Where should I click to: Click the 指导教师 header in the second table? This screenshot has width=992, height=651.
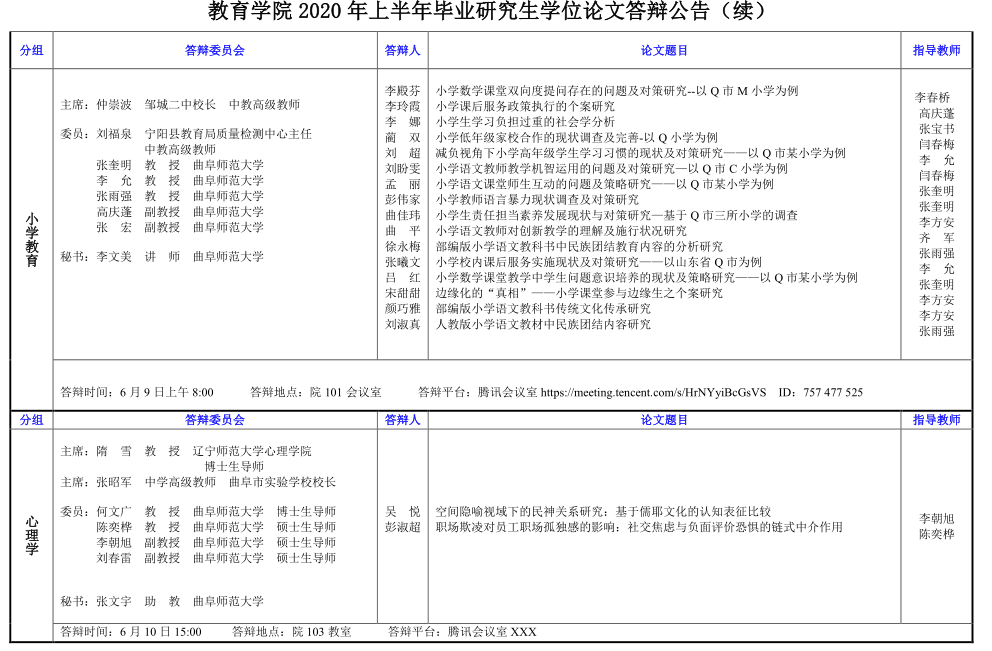point(936,420)
